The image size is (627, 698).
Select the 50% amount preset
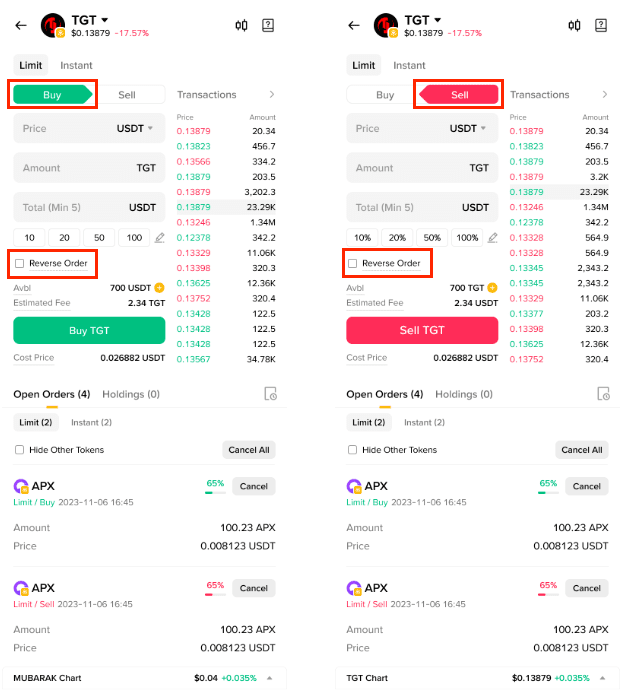coord(432,238)
